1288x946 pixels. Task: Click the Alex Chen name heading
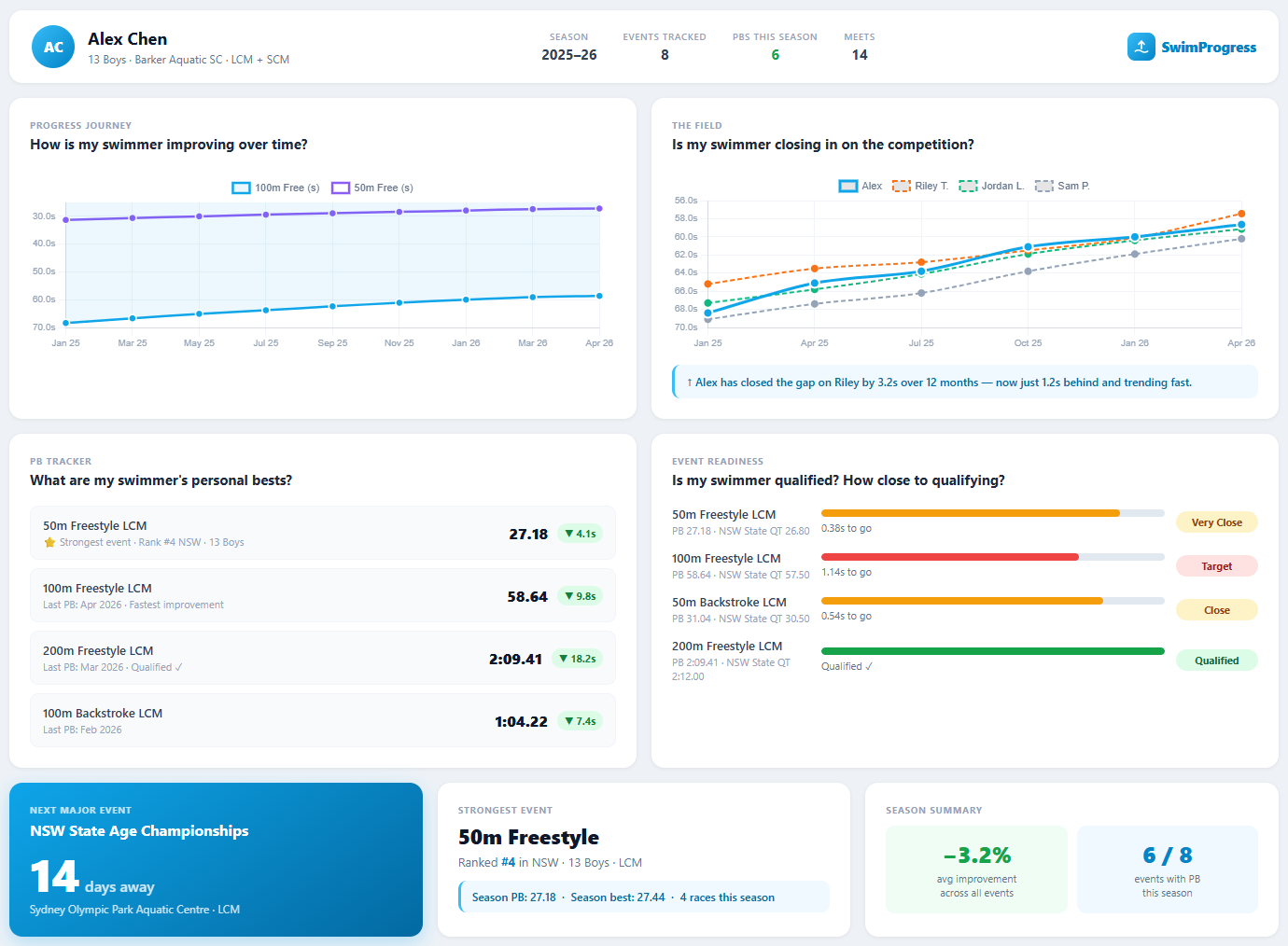point(128,39)
